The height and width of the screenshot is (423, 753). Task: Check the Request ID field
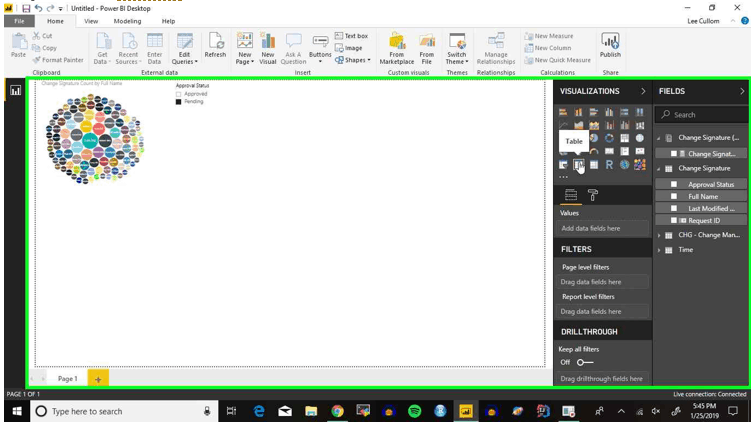pos(674,220)
